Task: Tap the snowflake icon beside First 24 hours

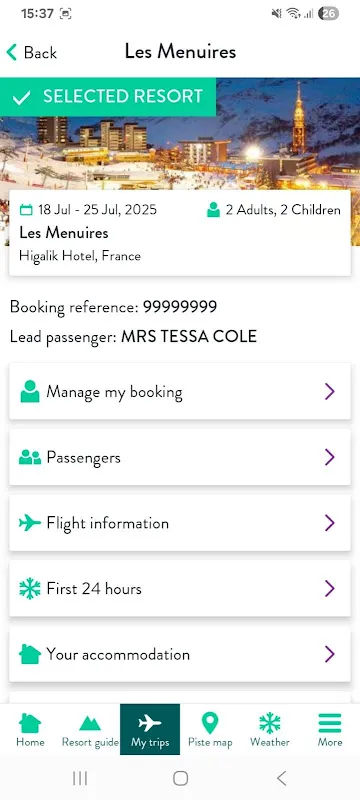Action: coord(30,589)
